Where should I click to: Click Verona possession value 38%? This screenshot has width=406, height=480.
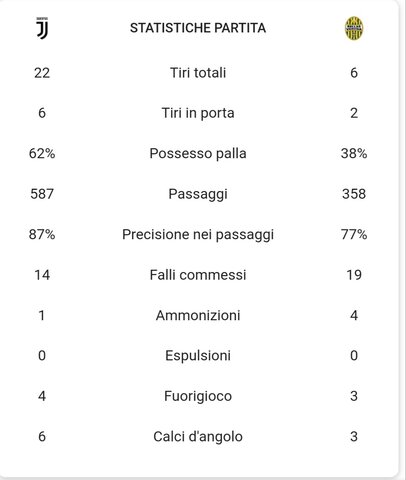[354, 154]
